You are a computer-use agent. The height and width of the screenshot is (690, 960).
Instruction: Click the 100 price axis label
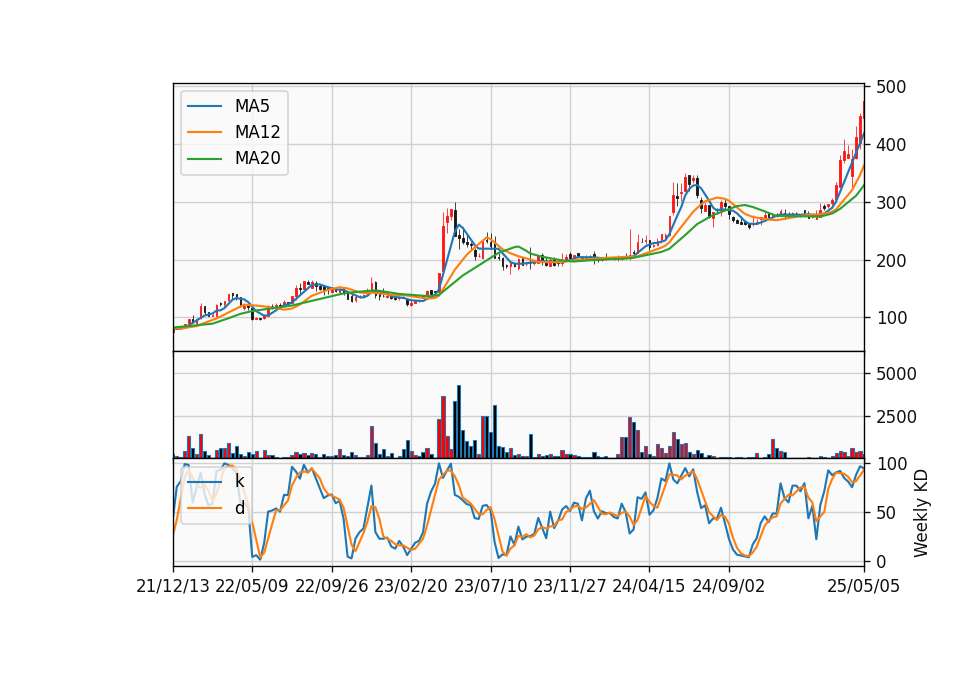pos(891,318)
